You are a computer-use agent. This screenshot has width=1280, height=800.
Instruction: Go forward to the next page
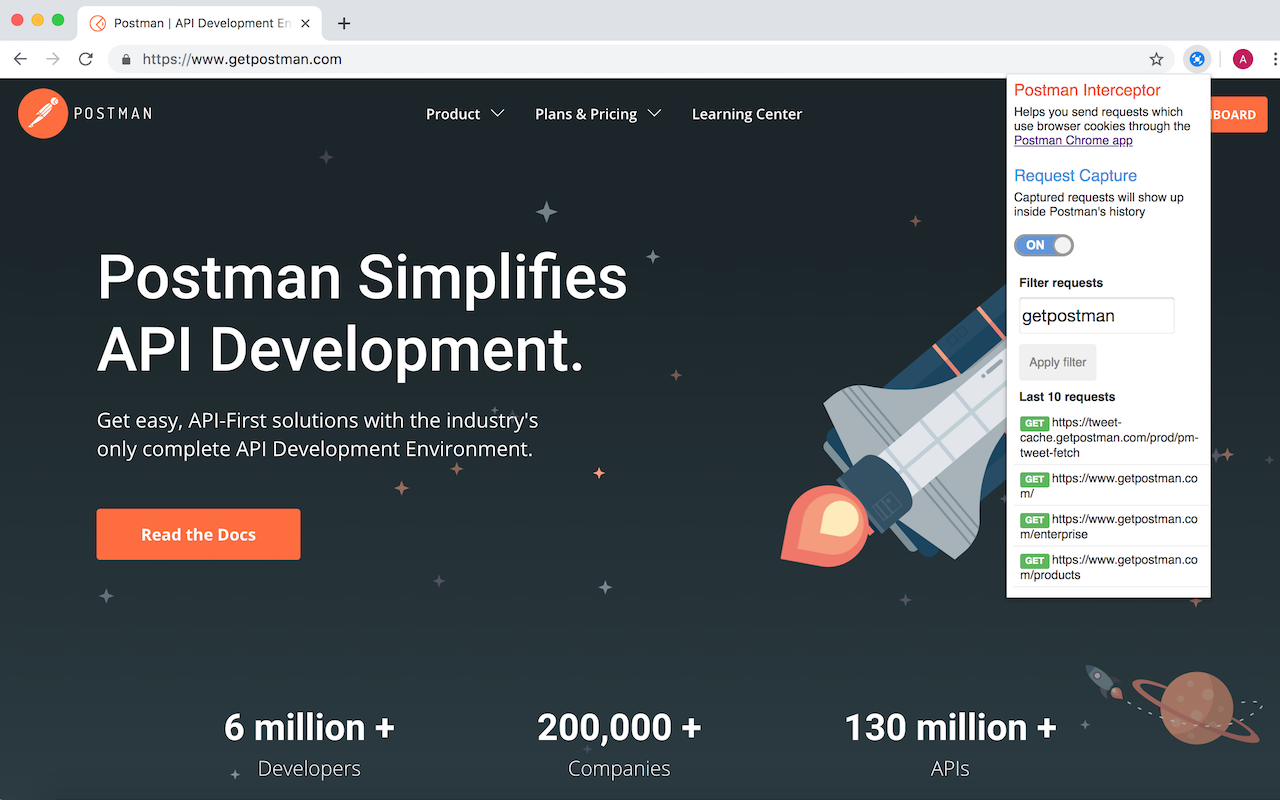53,59
